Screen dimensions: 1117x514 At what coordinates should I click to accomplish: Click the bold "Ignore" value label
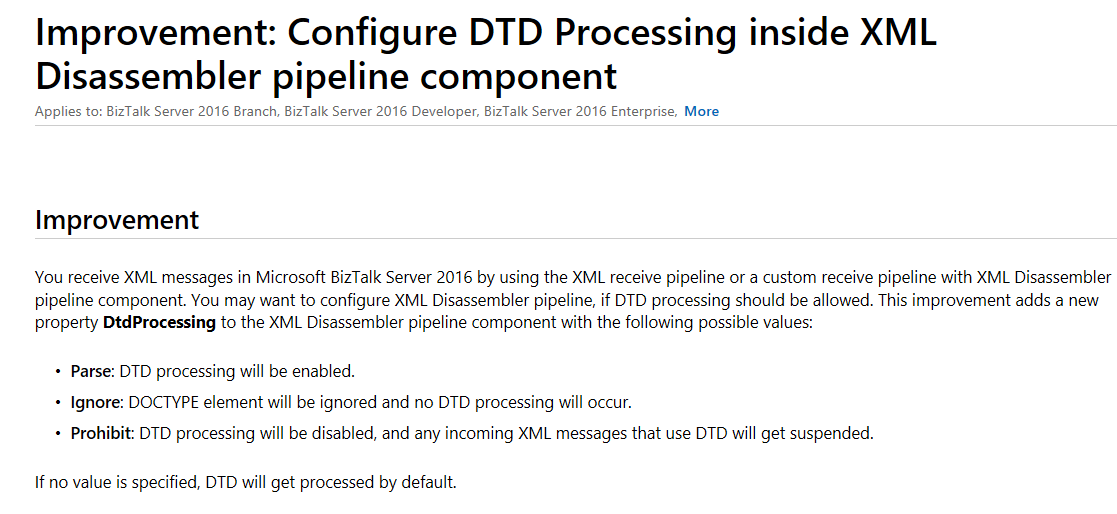[96, 402]
